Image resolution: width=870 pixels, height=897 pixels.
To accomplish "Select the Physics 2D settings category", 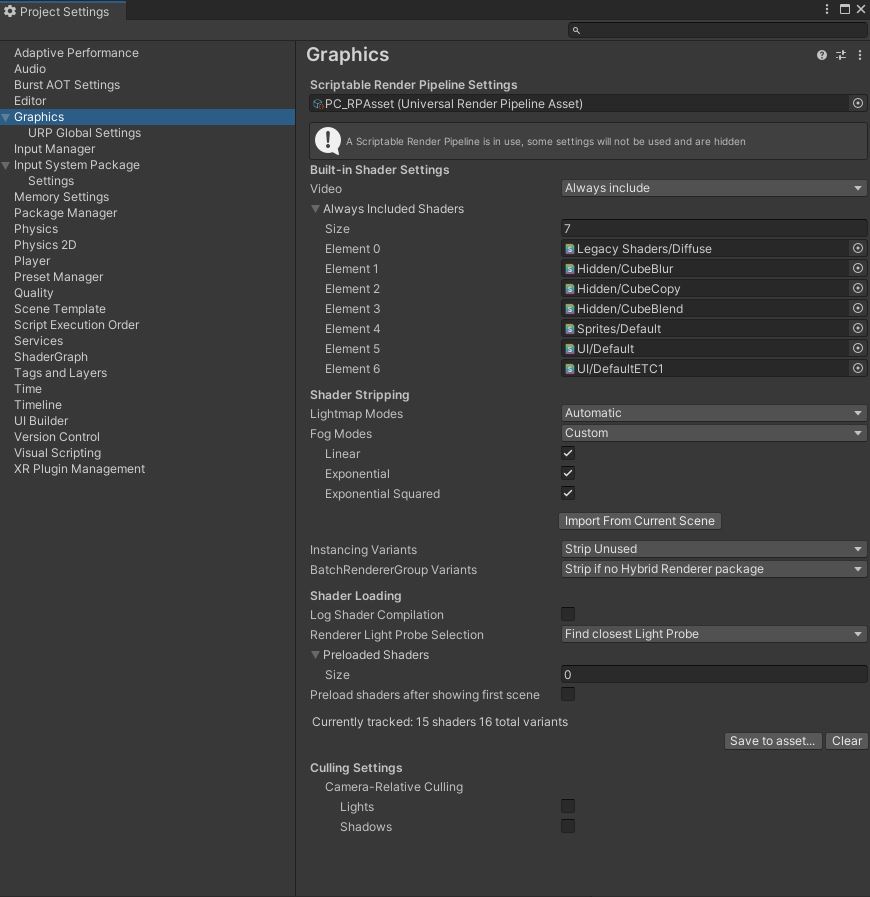I will (x=45, y=245).
